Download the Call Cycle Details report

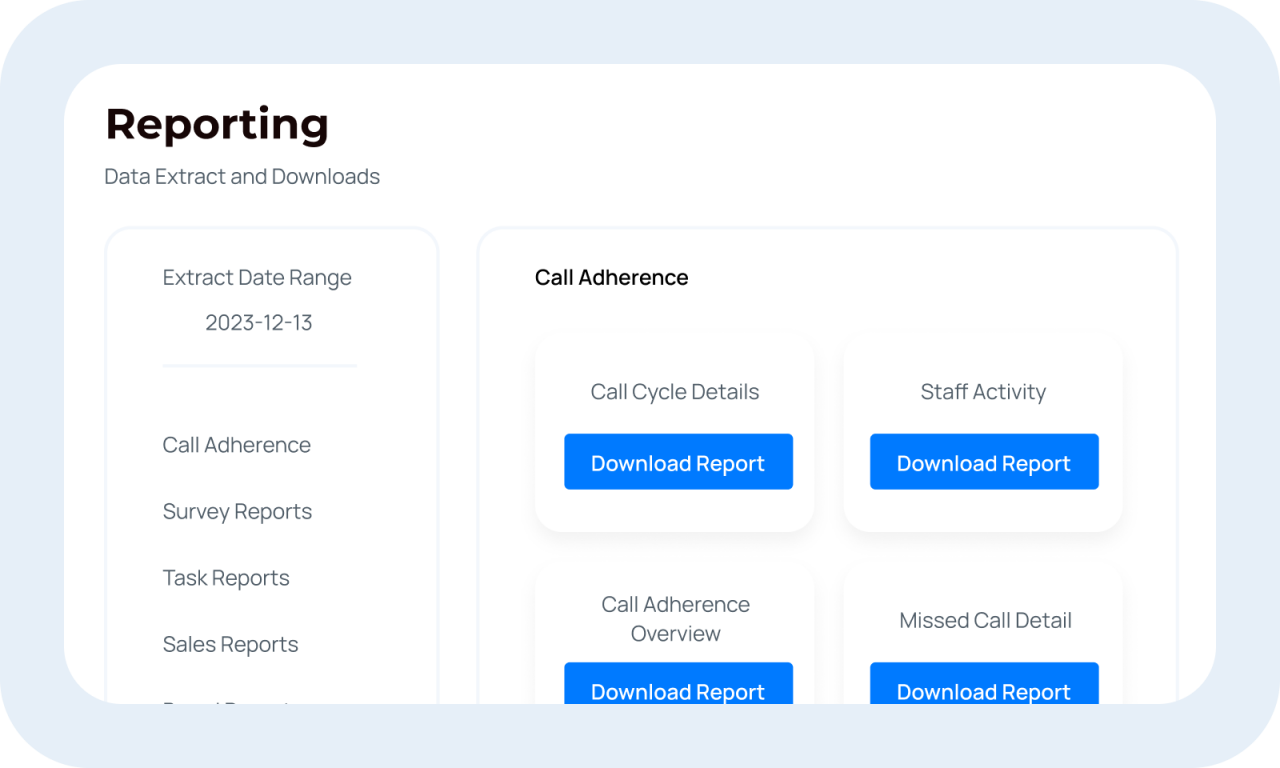coord(678,461)
